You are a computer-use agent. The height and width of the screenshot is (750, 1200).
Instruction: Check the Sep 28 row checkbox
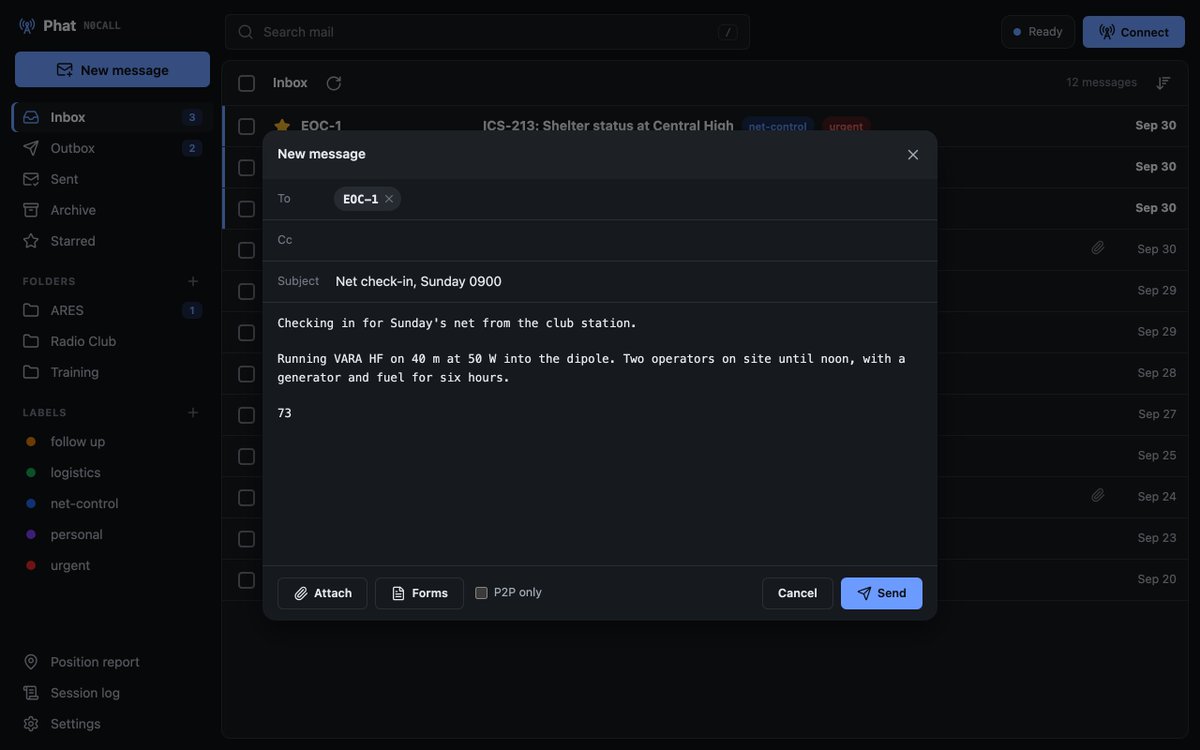[246, 373]
